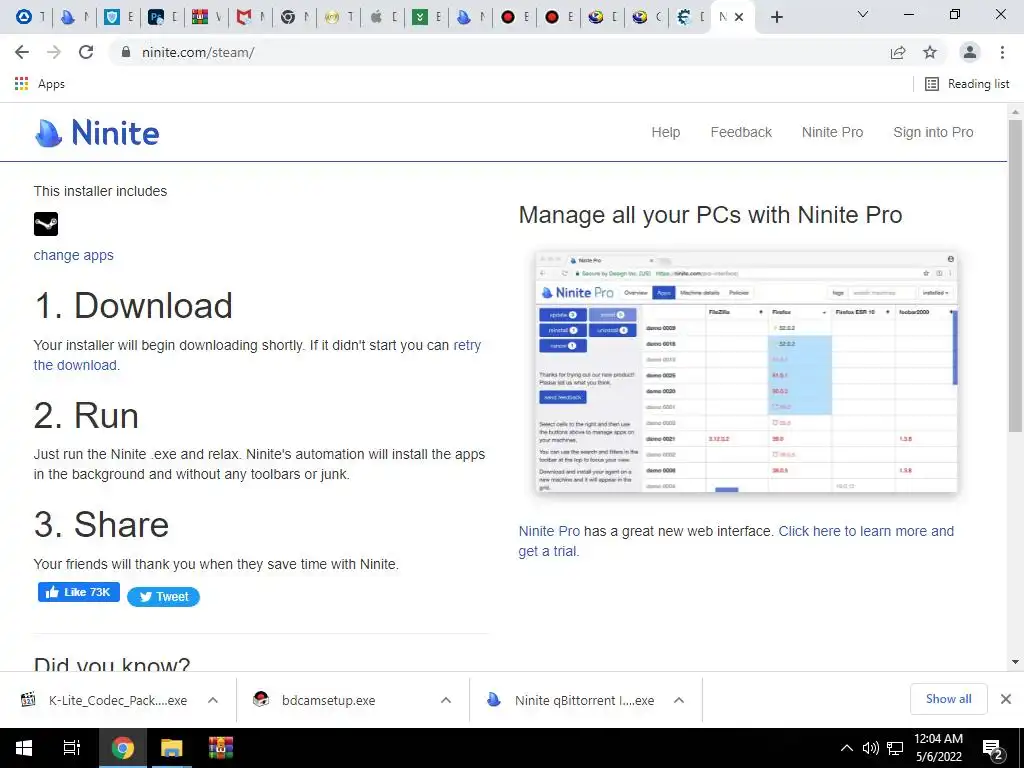View site info via padlock icon
Screen dimensions: 1024x768
point(126,52)
